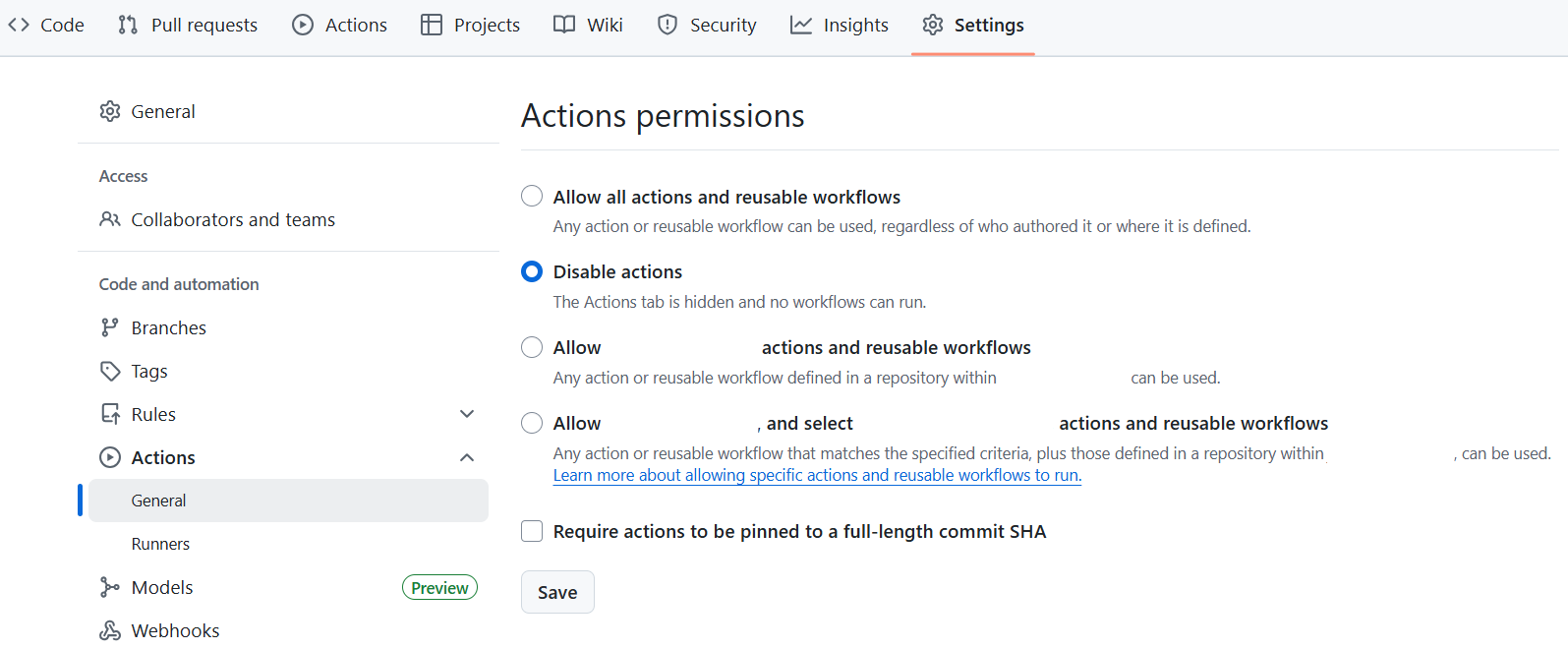
Task: Open the Tags icon in the sidebar
Action: 110,370
